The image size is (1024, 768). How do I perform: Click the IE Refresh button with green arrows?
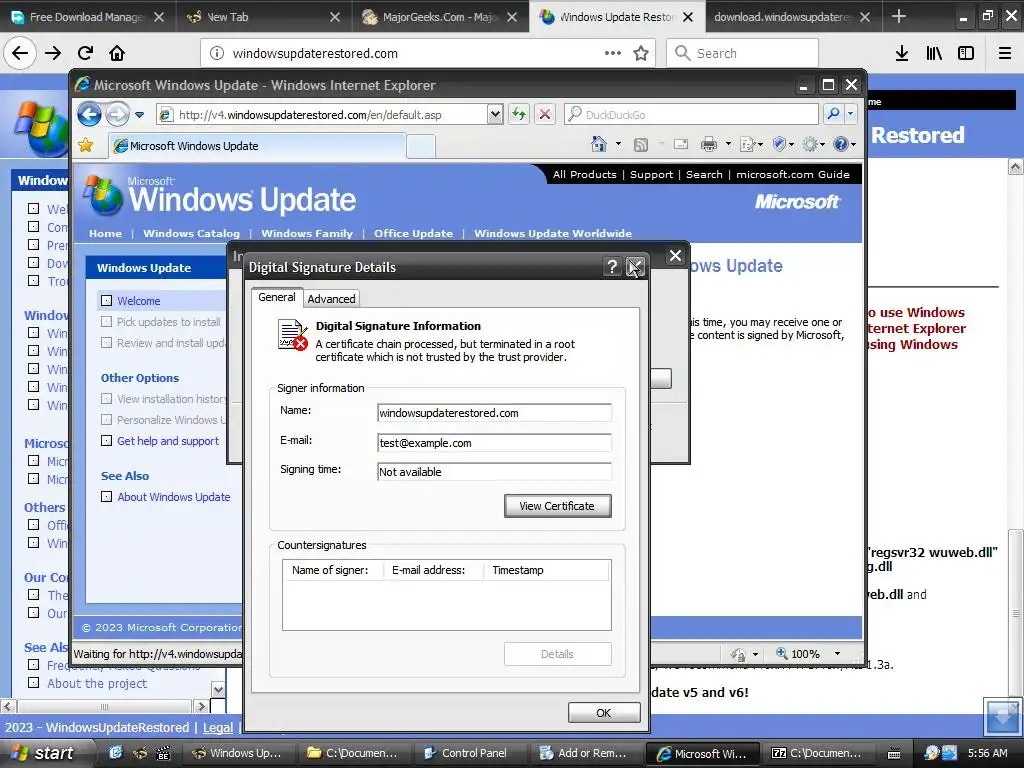coord(519,114)
